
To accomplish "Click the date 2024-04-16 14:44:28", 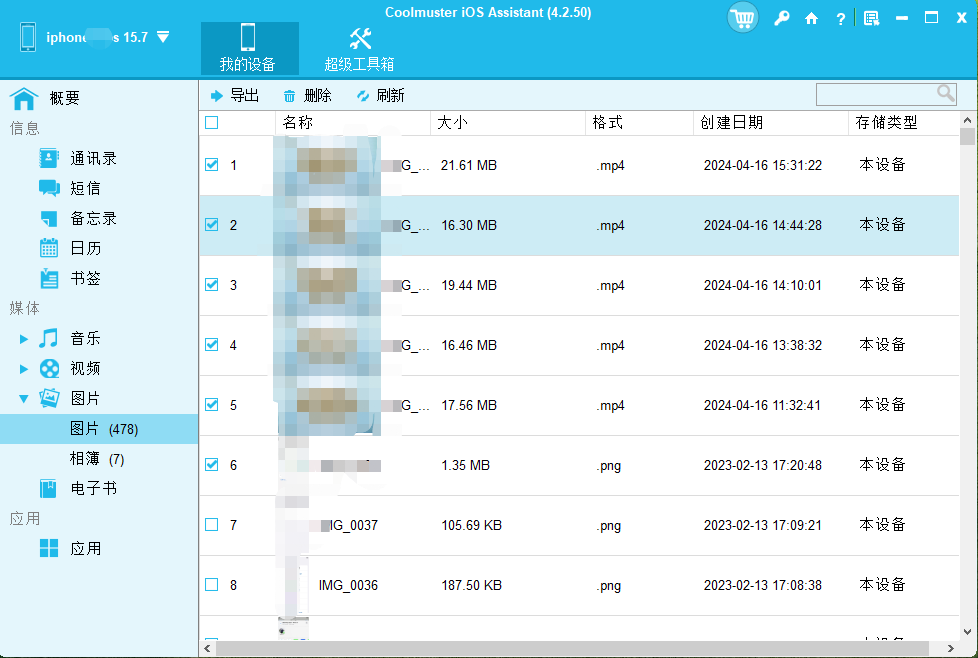I will pos(762,225).
